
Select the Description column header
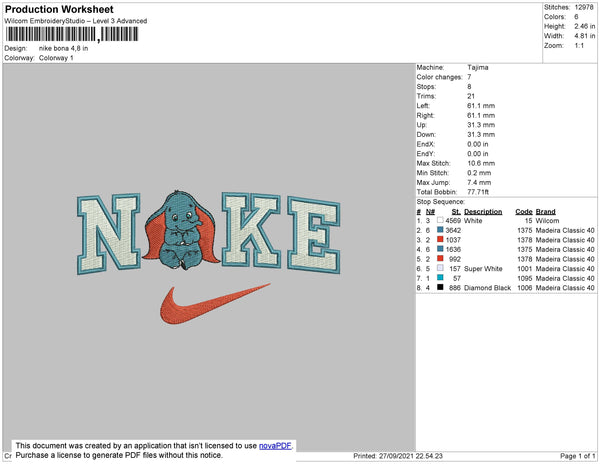click(x=483, y=212)
